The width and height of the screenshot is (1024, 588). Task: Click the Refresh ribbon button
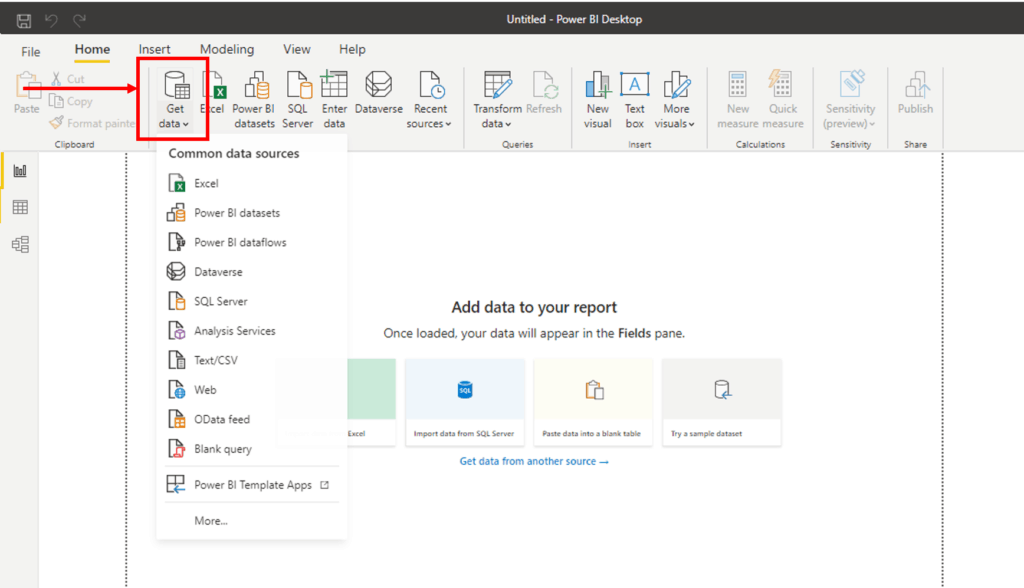coord(544,93)
